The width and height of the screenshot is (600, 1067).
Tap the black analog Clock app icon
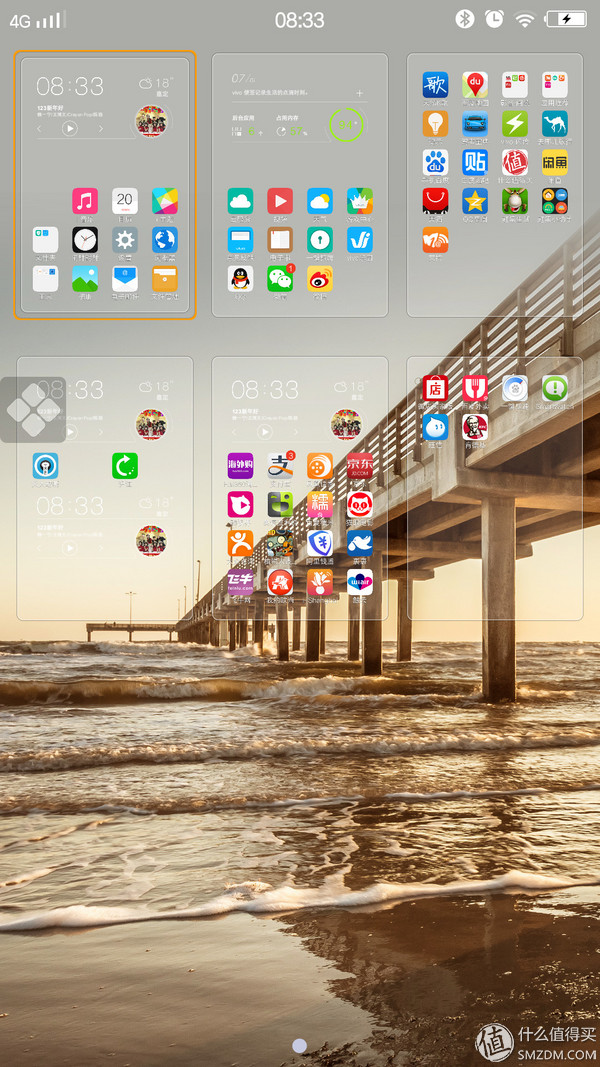[x=85, y=240]
